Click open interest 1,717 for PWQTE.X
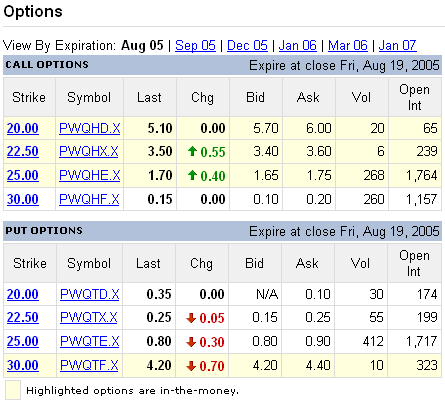 click(x=421, y=341)
